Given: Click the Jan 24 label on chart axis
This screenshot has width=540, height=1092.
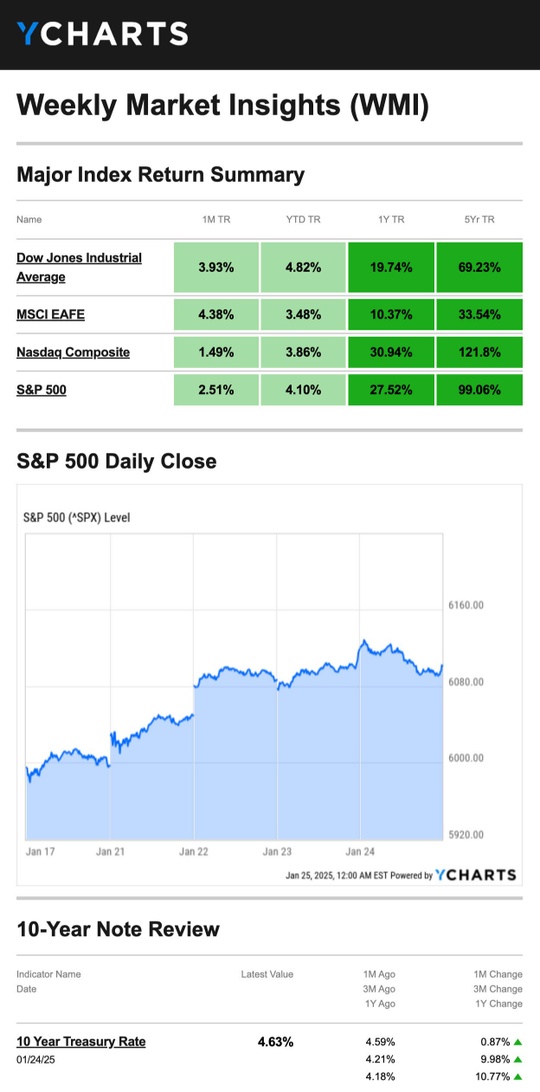Looking at the screenshot, I should click(360, 852).
